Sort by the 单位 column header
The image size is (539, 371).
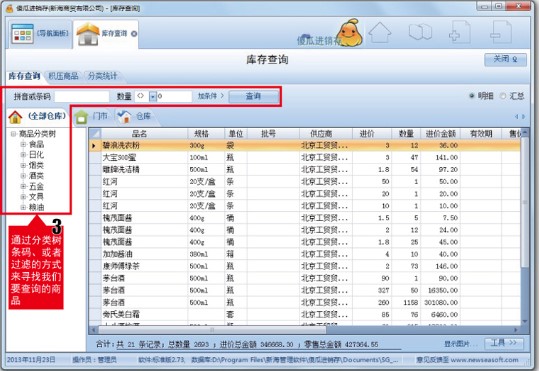236,133
